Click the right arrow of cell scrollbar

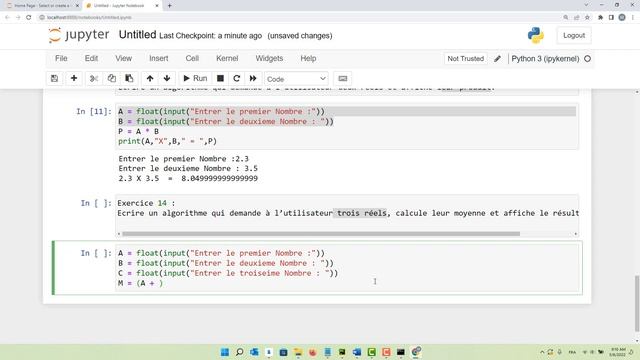576,234
